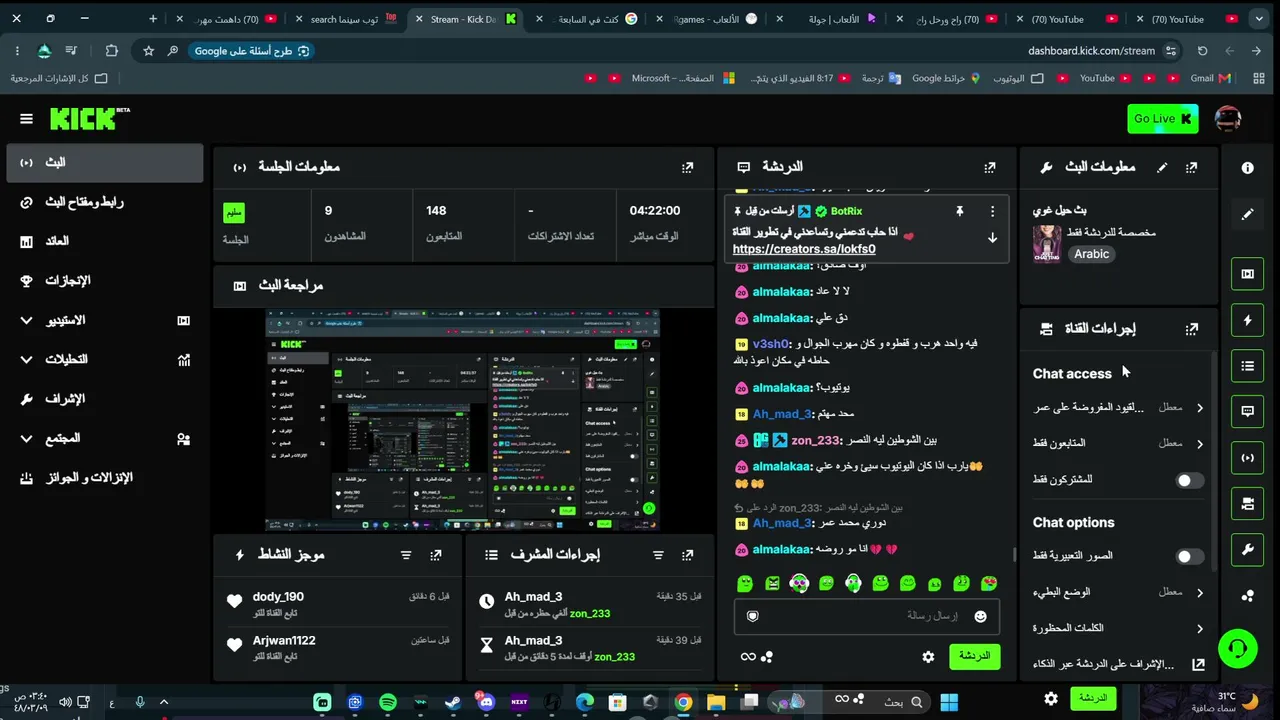Screen dimensions: 1280x720
Task: Click the chat message input field
Action: pyautogui.click(x=866, y=617)
